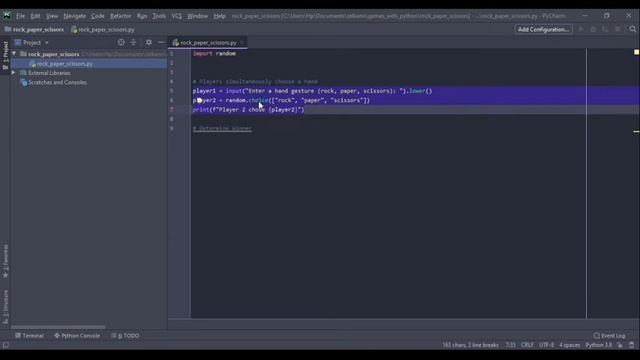The image size is (640, 360).
Task: Click the '# Players simultaneously choose a hand' comment
Action: (x=255, y=82)
